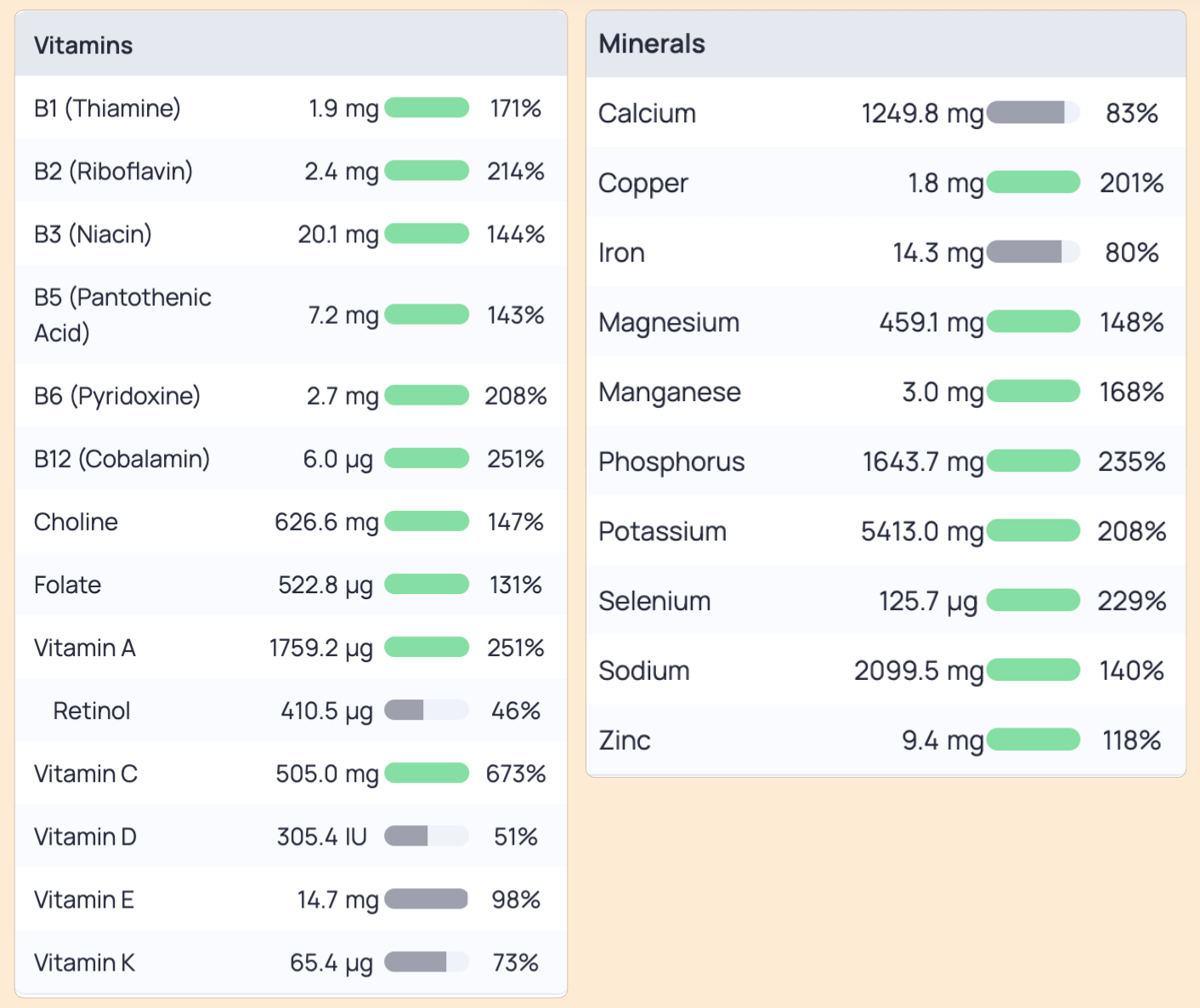Click the Vitamin D progress bar
This screenshot has width=1200, height=1008.
427,836
